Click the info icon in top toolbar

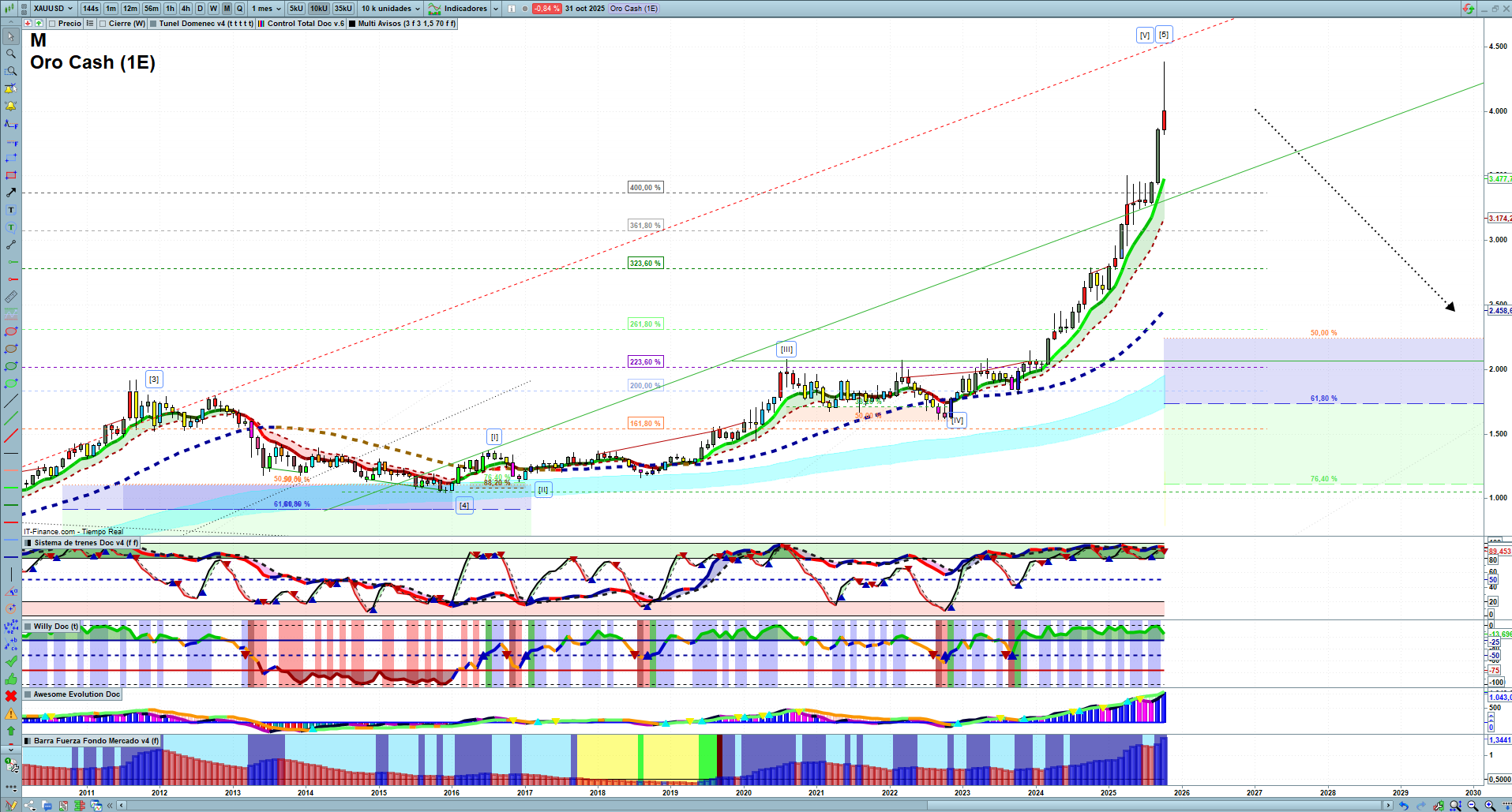pos(512,9)
